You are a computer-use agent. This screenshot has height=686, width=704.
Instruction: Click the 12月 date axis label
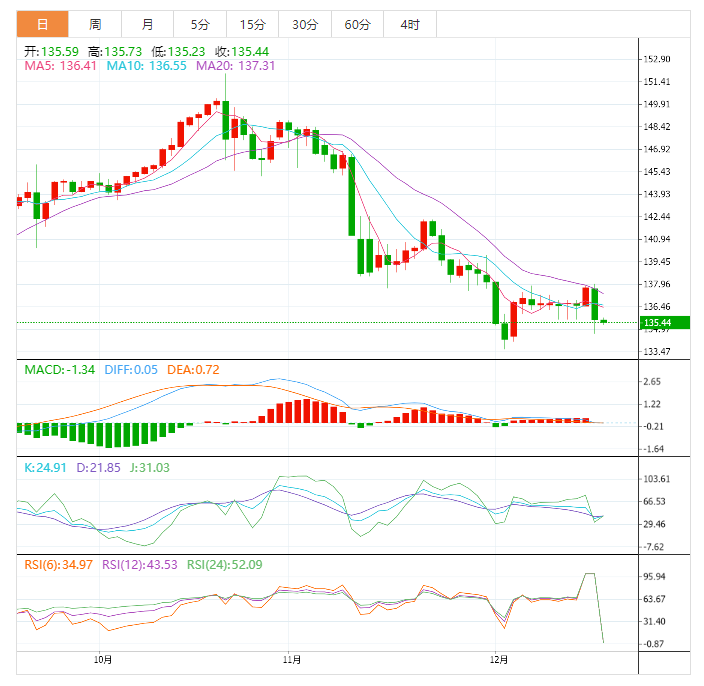click(499, 660)
